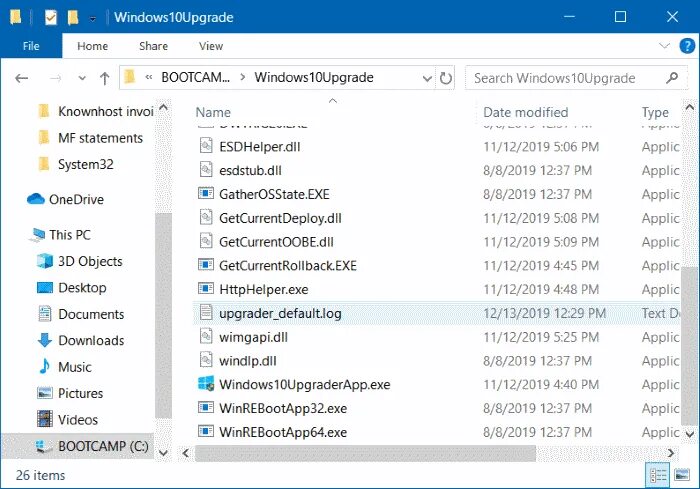Click the navigation pane scroll down arrow
The image size is (700, 489).
coord(163,453)
